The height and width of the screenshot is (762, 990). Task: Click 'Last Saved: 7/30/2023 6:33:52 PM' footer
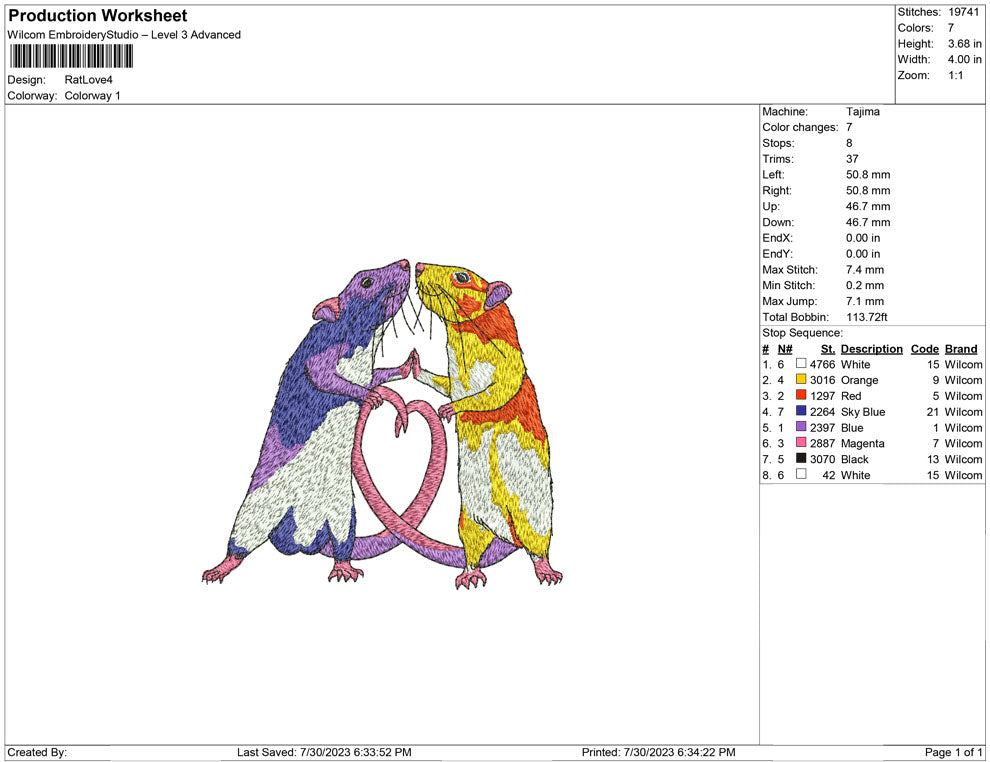324,752
